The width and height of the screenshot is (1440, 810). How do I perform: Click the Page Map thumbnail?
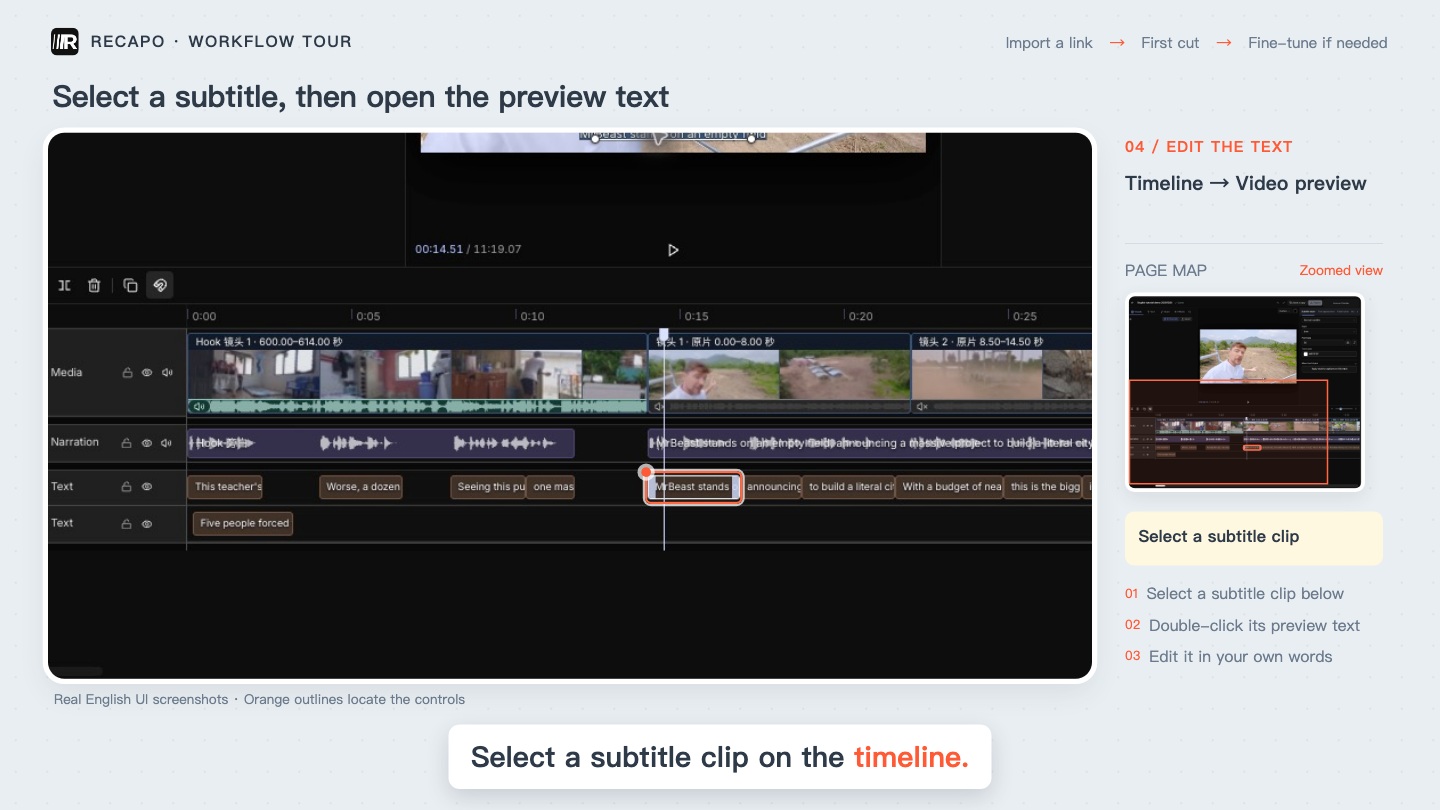[x=1245, y=392]
